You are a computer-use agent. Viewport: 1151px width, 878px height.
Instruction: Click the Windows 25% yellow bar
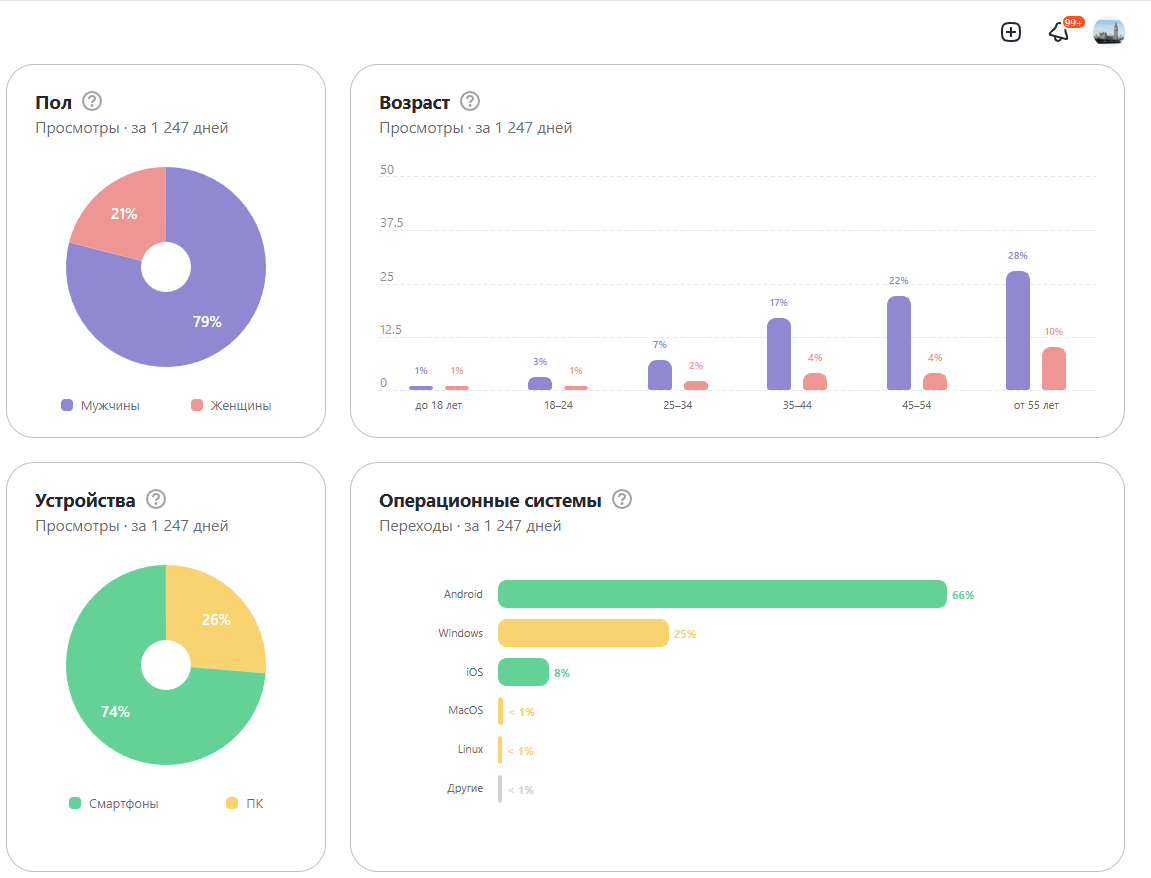pos(584,633)
